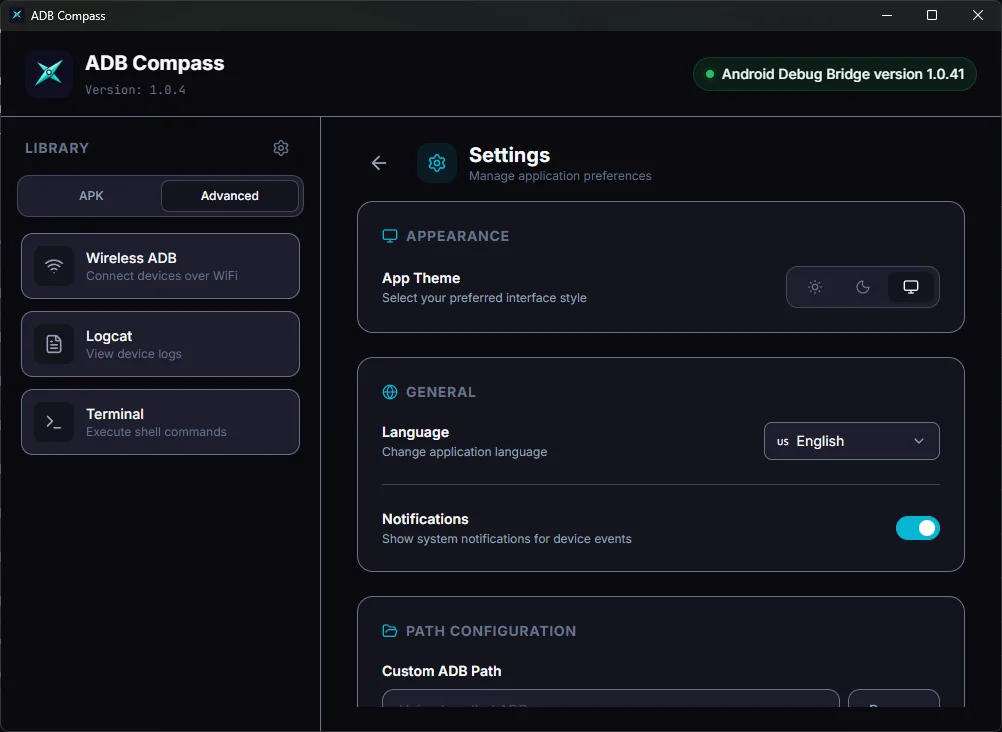Click the Language dropdown chevron arrow
The width and height of the screenshot is (1002, 732).
coord(919,441)
